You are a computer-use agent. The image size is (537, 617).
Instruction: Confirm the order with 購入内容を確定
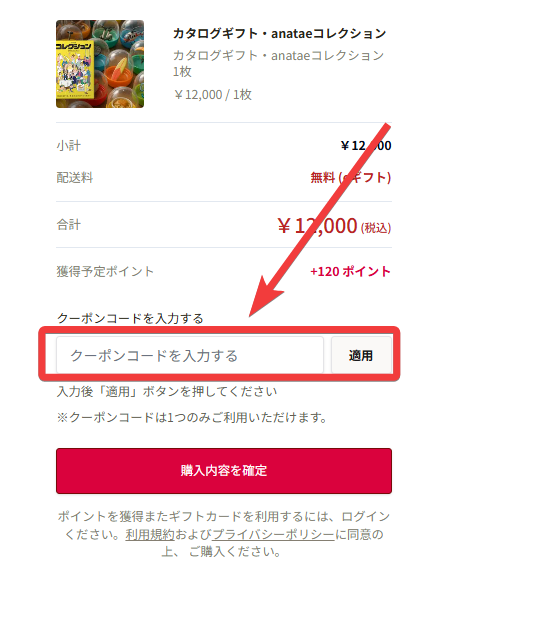point(224,471)
